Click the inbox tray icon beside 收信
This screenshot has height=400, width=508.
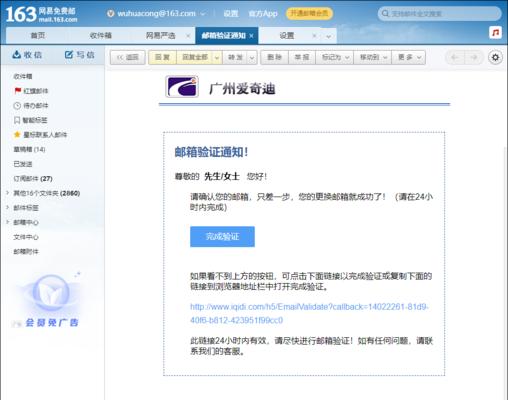[x=16, y=54]
